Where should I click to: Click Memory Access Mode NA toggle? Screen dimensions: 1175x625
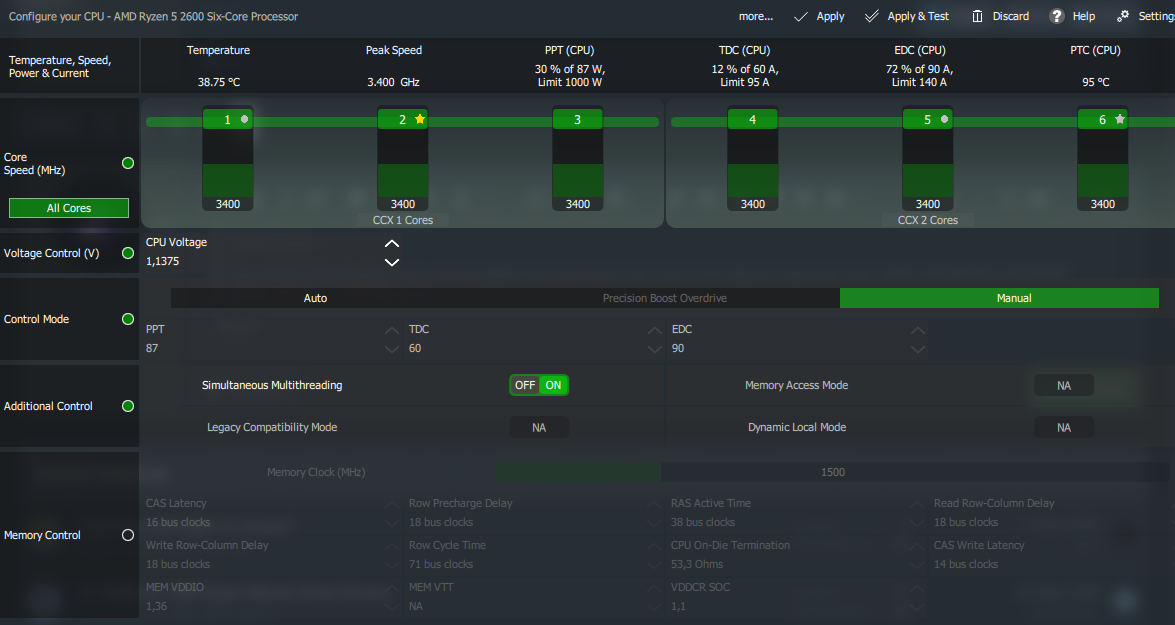click(x=1064, y=385)
